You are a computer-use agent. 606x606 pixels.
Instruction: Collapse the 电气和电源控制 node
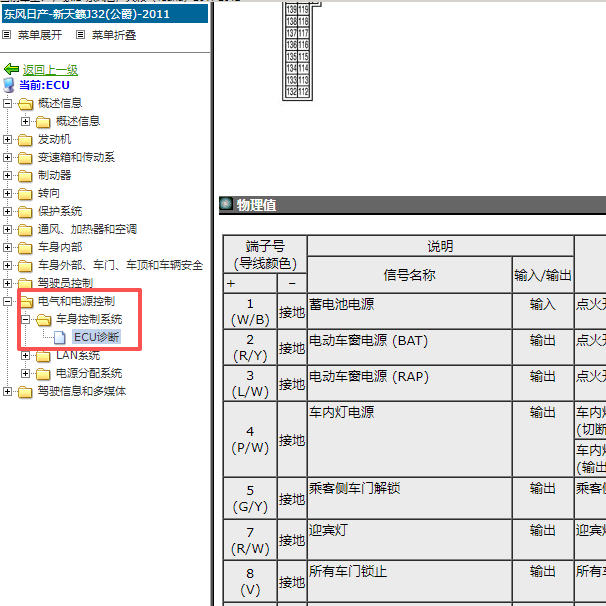7,301
